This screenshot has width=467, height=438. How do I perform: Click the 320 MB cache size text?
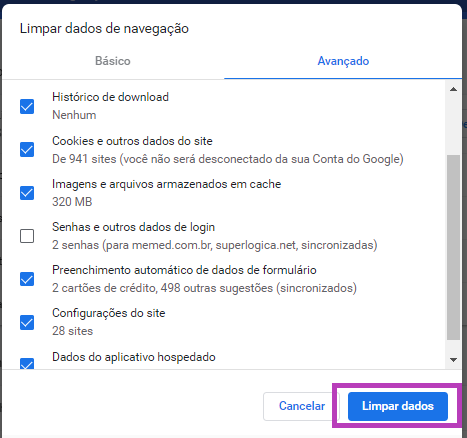[72, 202]
